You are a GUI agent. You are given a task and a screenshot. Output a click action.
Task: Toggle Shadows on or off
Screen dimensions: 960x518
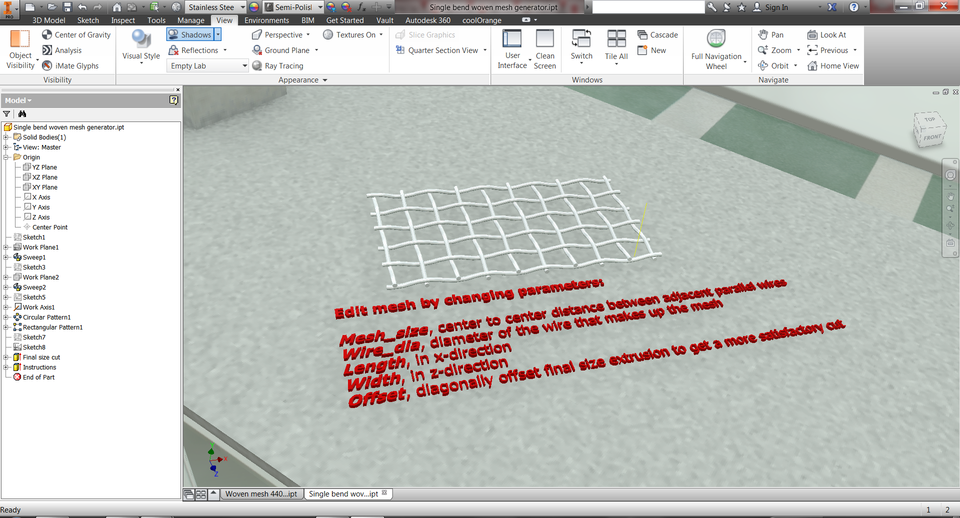[189, 35]
